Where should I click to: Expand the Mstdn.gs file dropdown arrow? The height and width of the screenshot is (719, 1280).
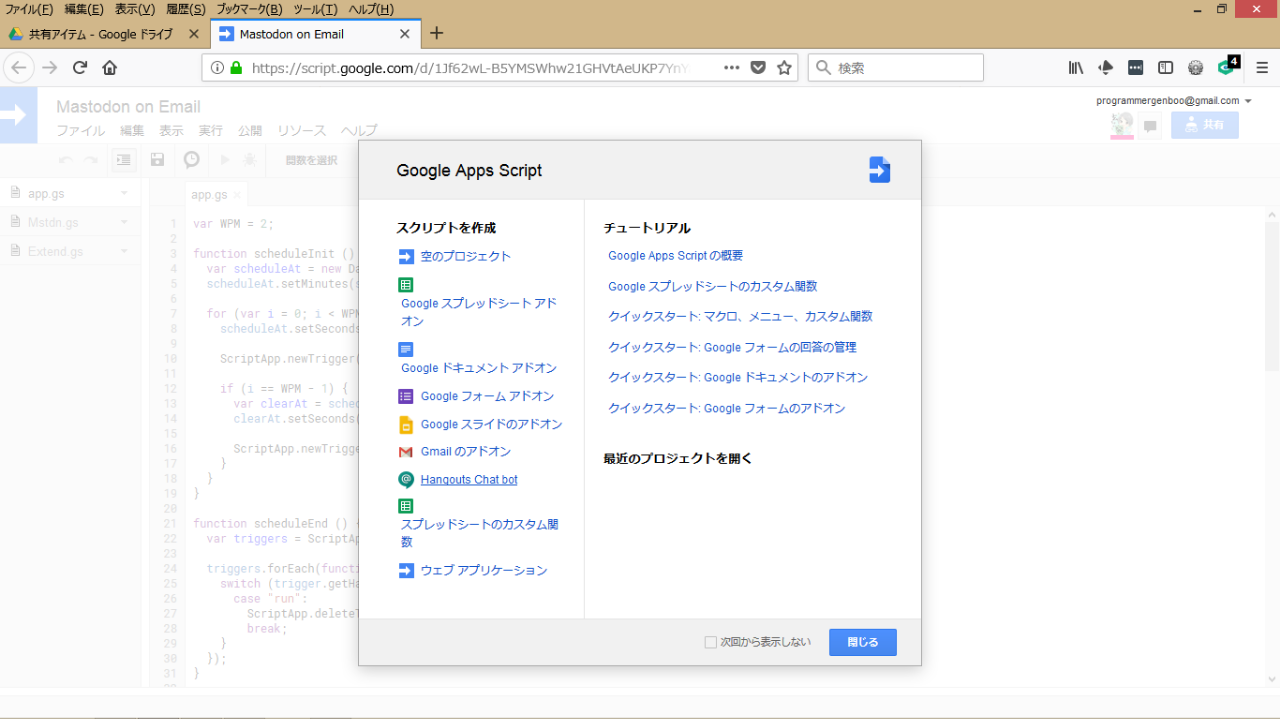pos(124,222)
